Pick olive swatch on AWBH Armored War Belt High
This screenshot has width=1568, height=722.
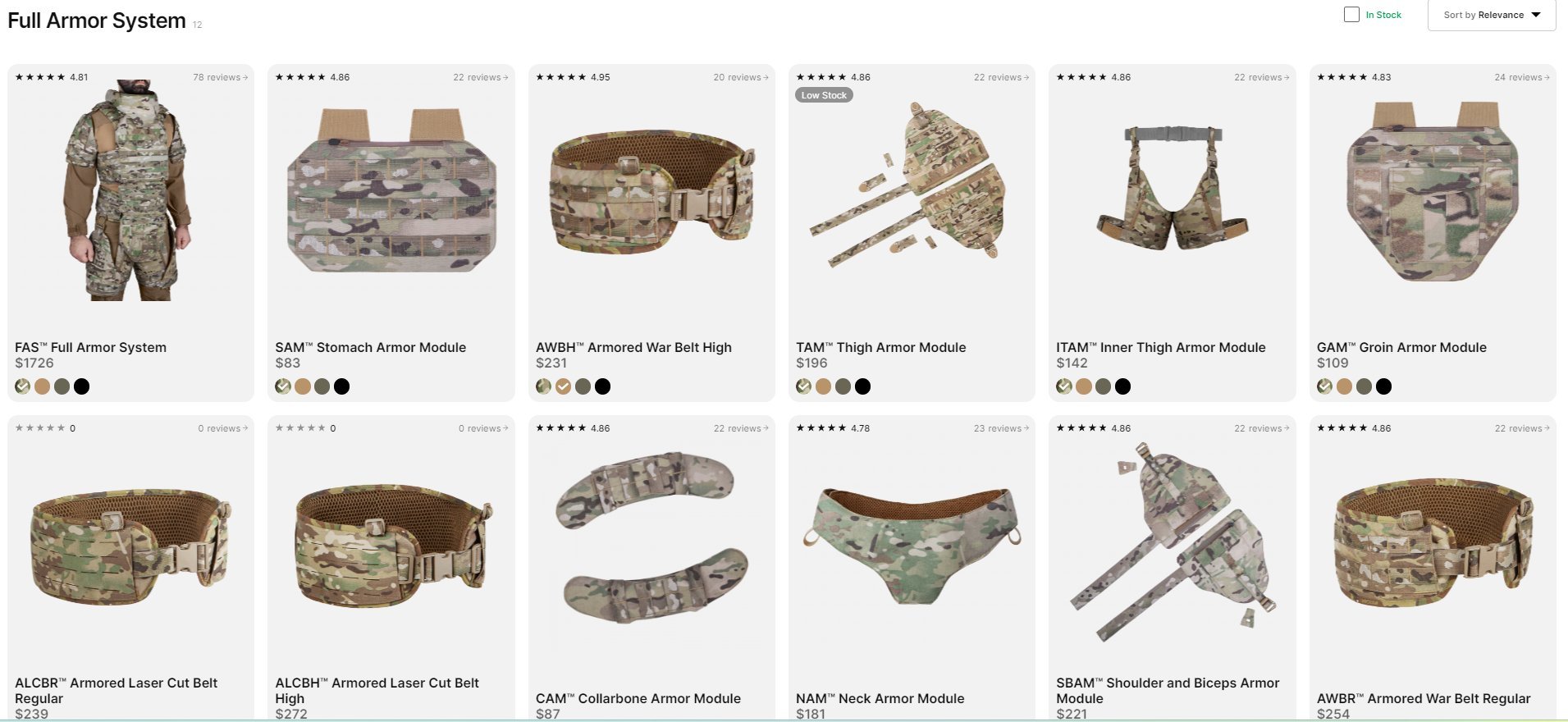pyautogui.click(x=583, y=386)
